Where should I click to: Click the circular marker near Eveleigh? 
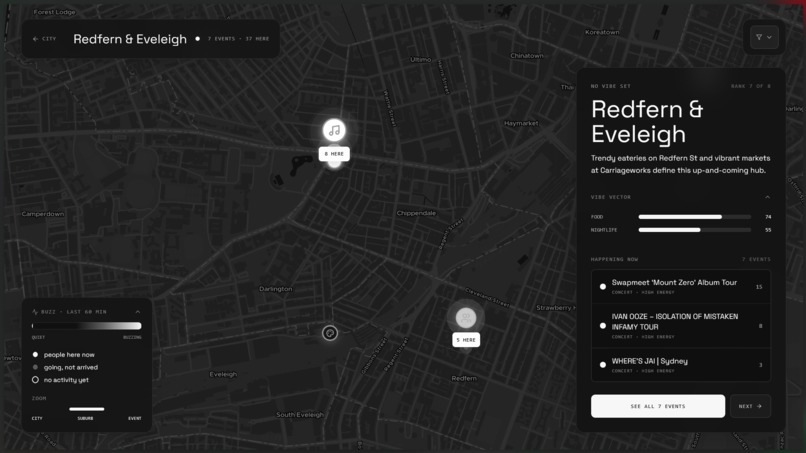tap(330, 333)
